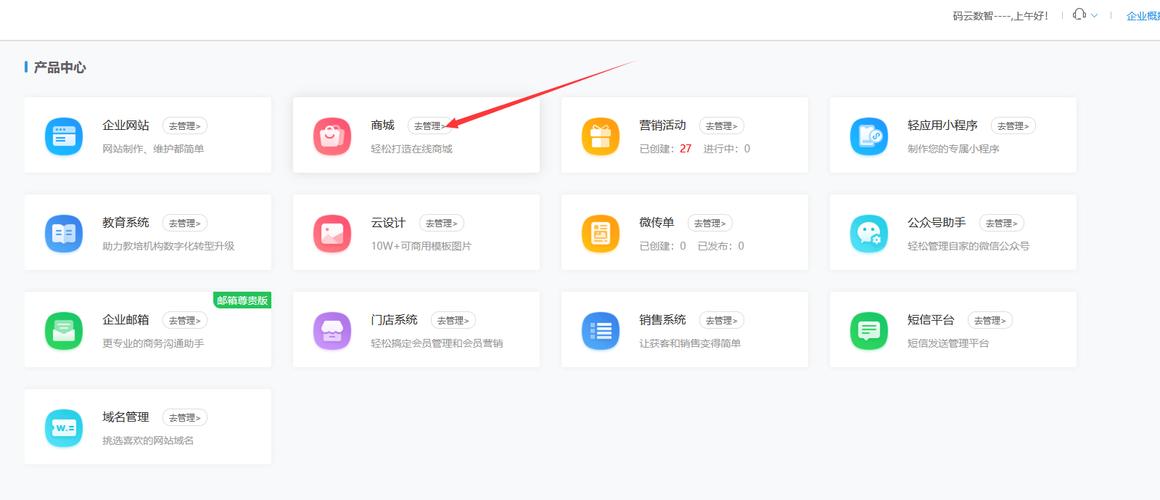The width and height of the screenshot is (1160, 500).
Task: Click the 商城 pink shopping bag icon
Action: point(332,136)
